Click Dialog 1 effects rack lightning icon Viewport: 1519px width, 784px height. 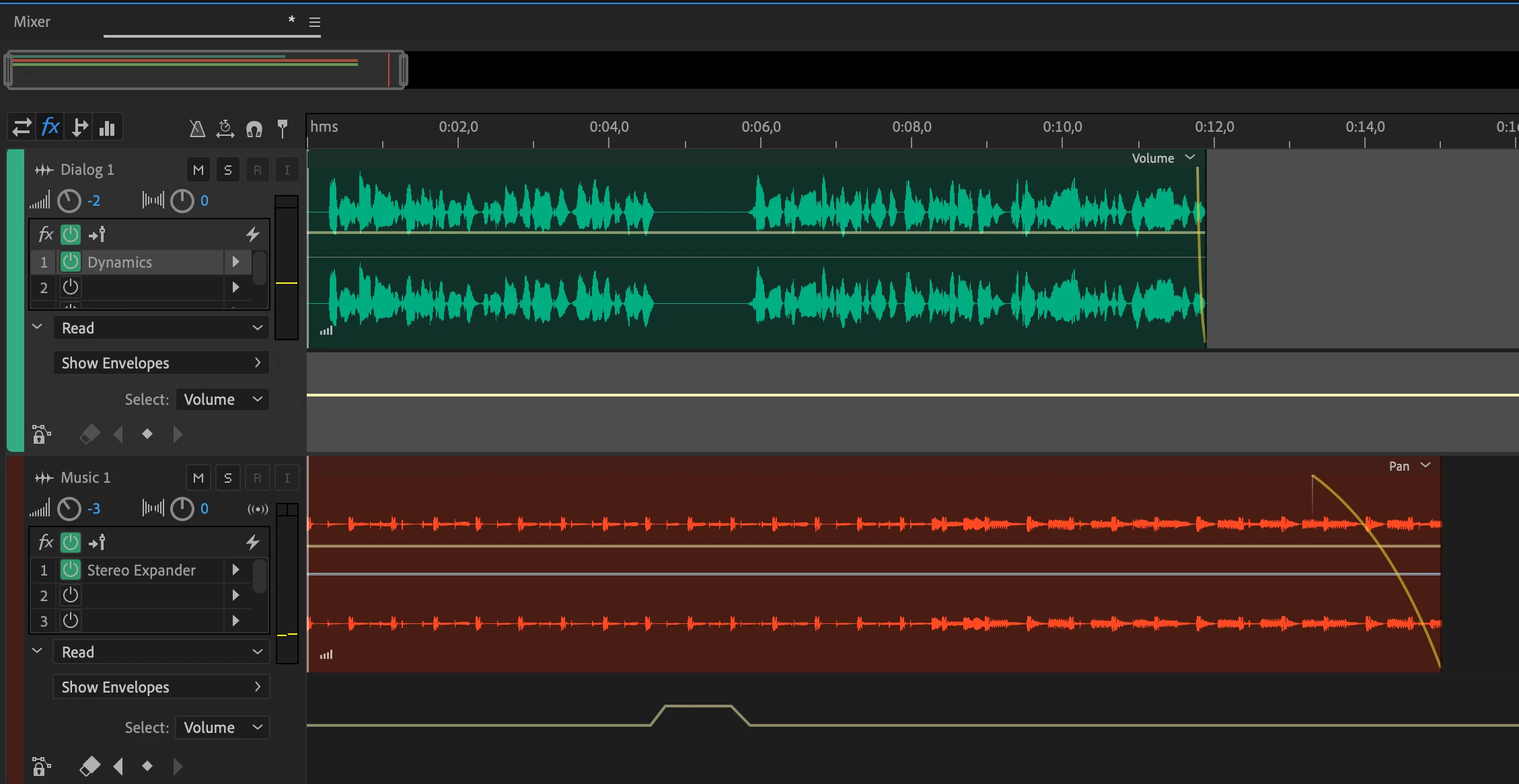pos(252,234)
